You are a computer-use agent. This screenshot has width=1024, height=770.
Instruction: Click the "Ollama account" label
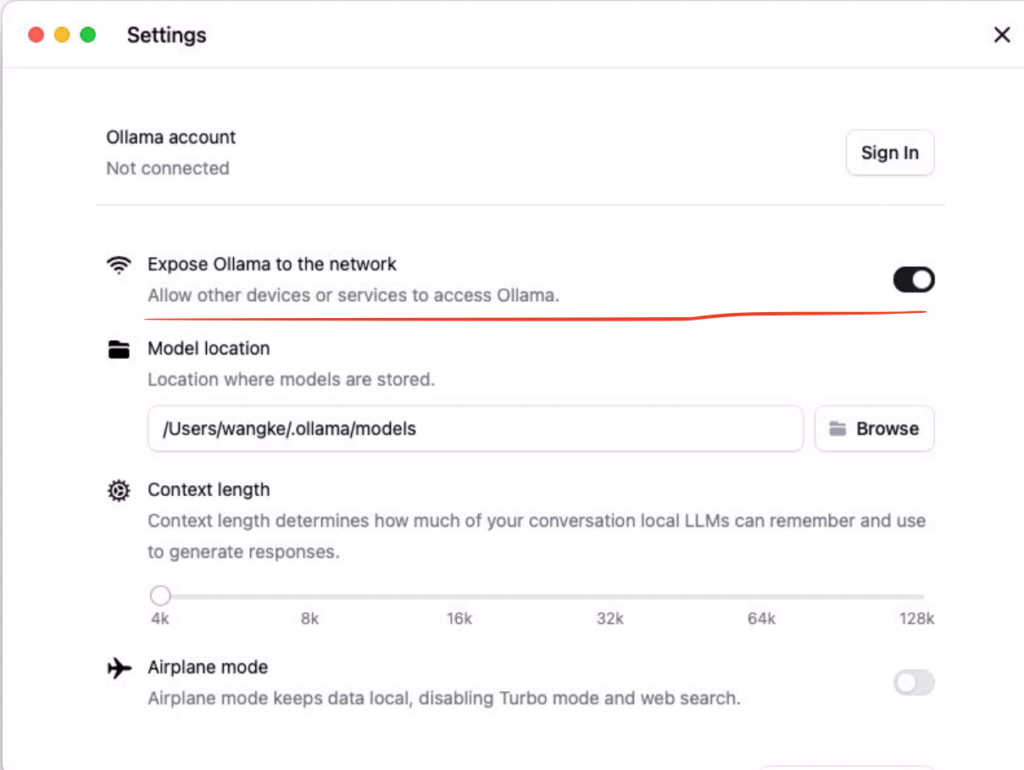click(x=171, y=137)
